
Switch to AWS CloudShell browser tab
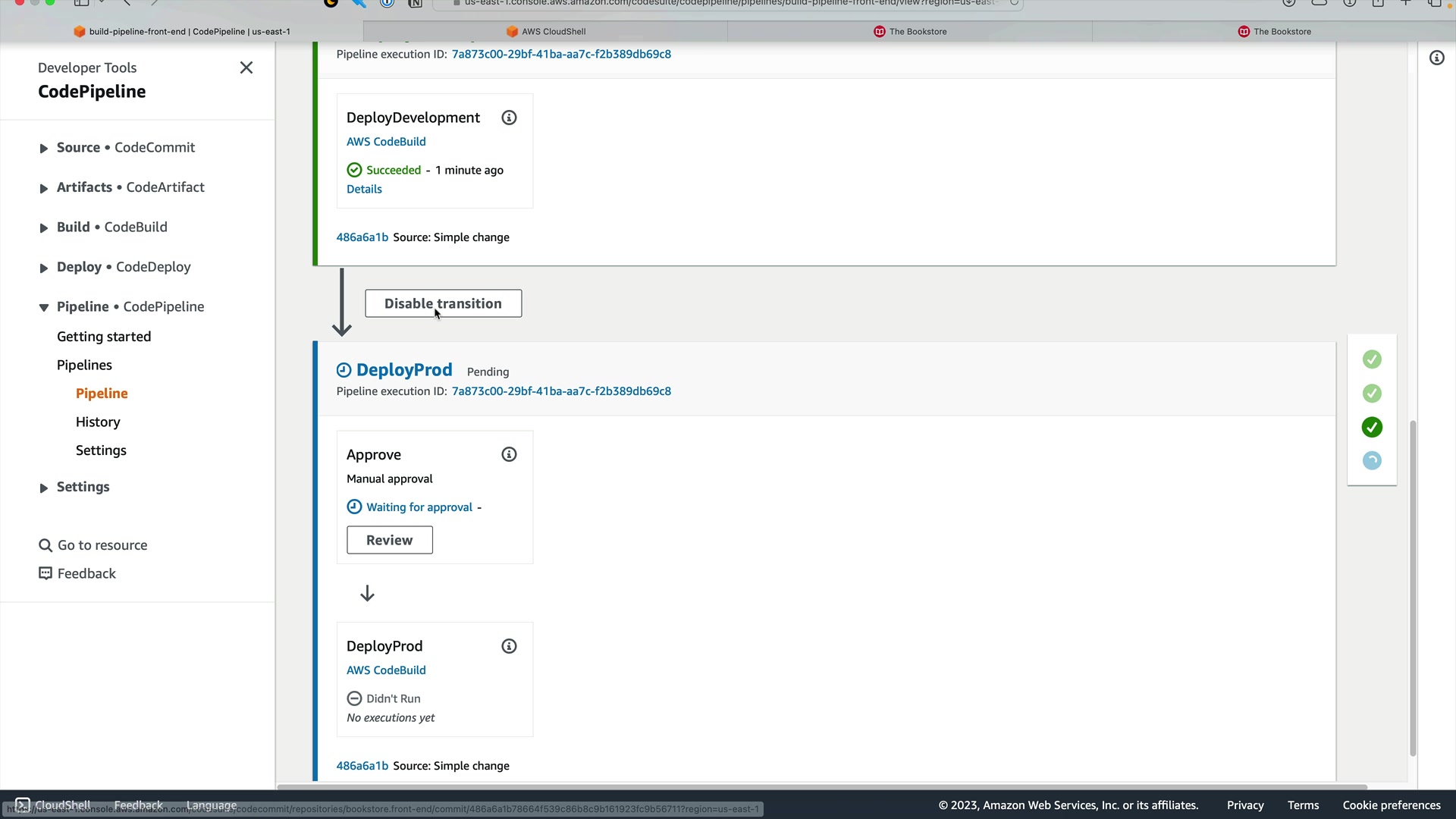pyautogui.click(x=546, y=31)
